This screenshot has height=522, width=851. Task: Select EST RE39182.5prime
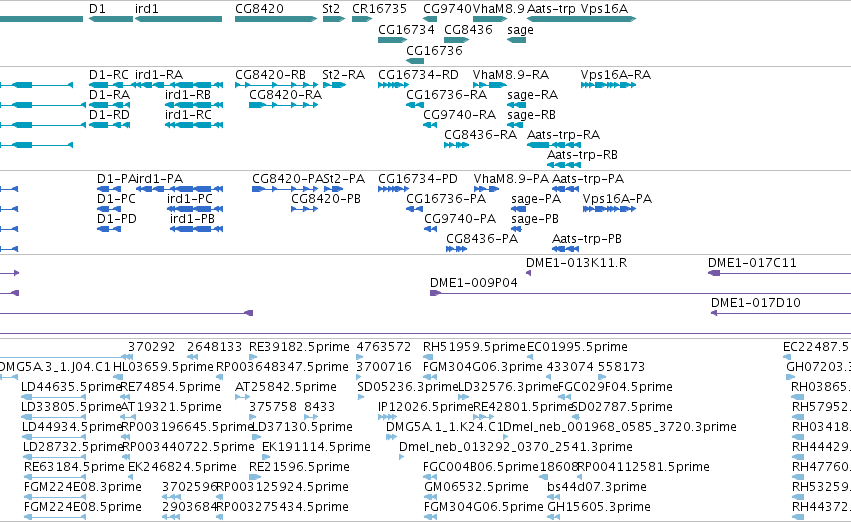[299, 347]
